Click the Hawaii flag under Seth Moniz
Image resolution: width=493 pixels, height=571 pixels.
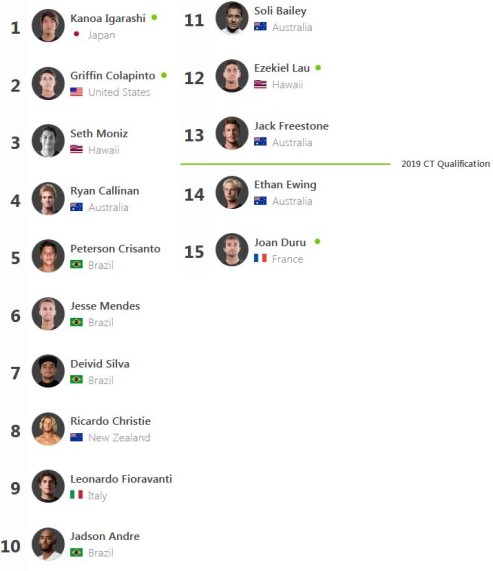coord(76,149)
